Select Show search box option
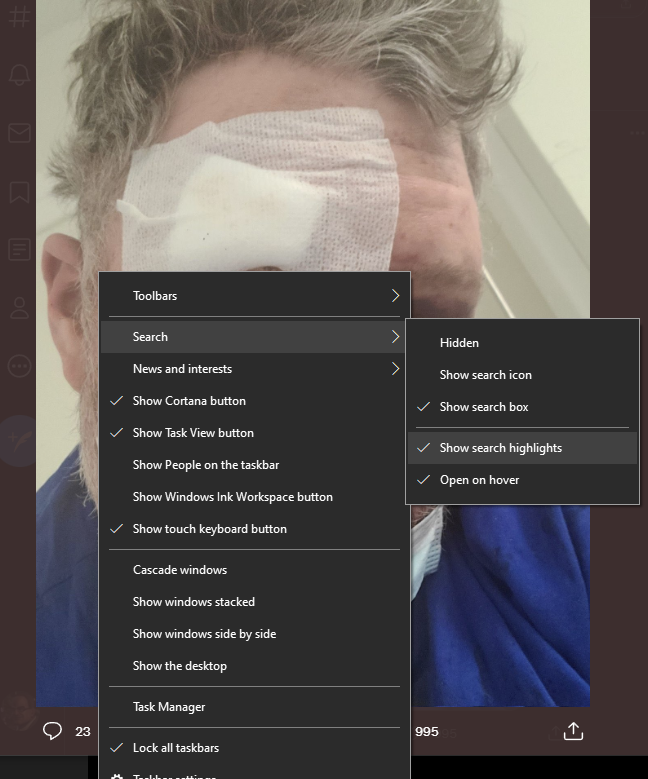The image size is (648, 779). click(x=522, y=407)
